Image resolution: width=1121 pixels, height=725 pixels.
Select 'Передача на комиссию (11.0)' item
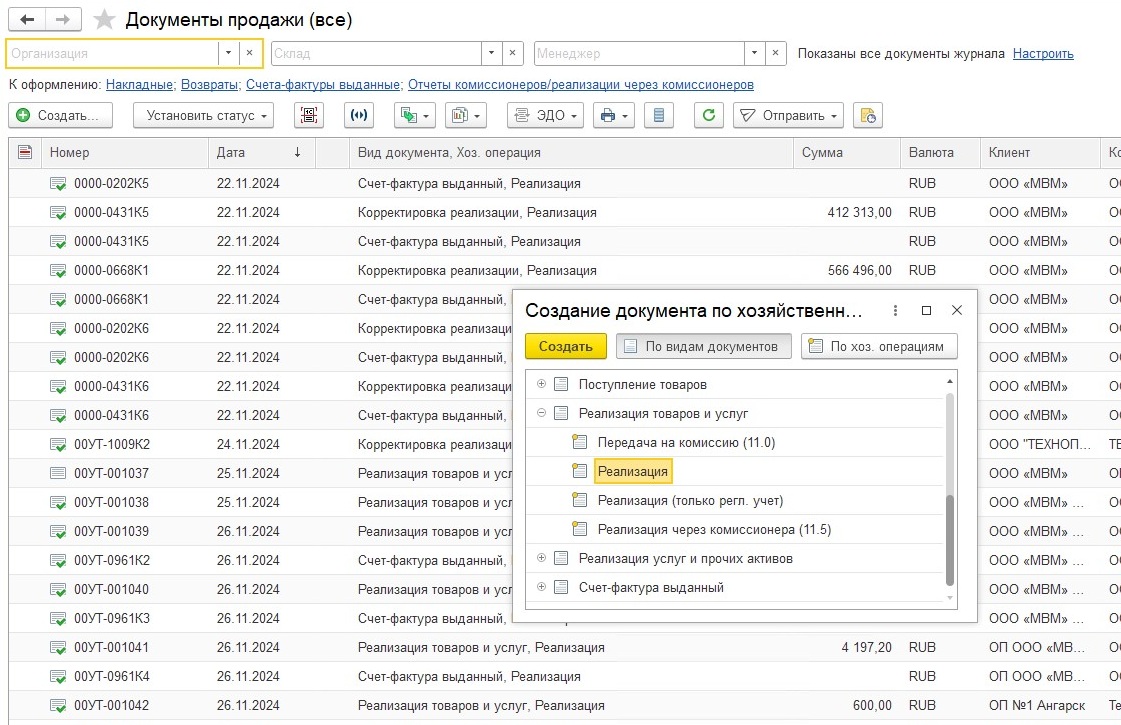pos(685,442)
